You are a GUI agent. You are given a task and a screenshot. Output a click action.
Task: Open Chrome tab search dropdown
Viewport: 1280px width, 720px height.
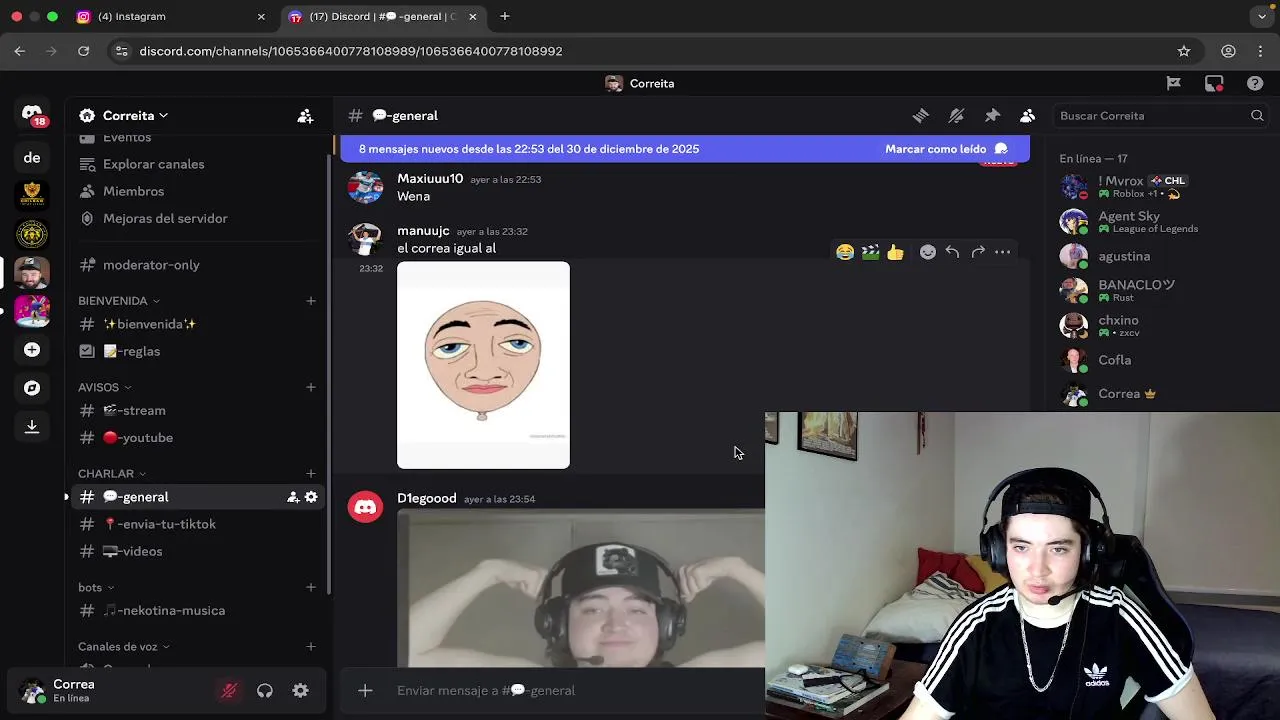pyautogui.click(x=1262, y=16)
